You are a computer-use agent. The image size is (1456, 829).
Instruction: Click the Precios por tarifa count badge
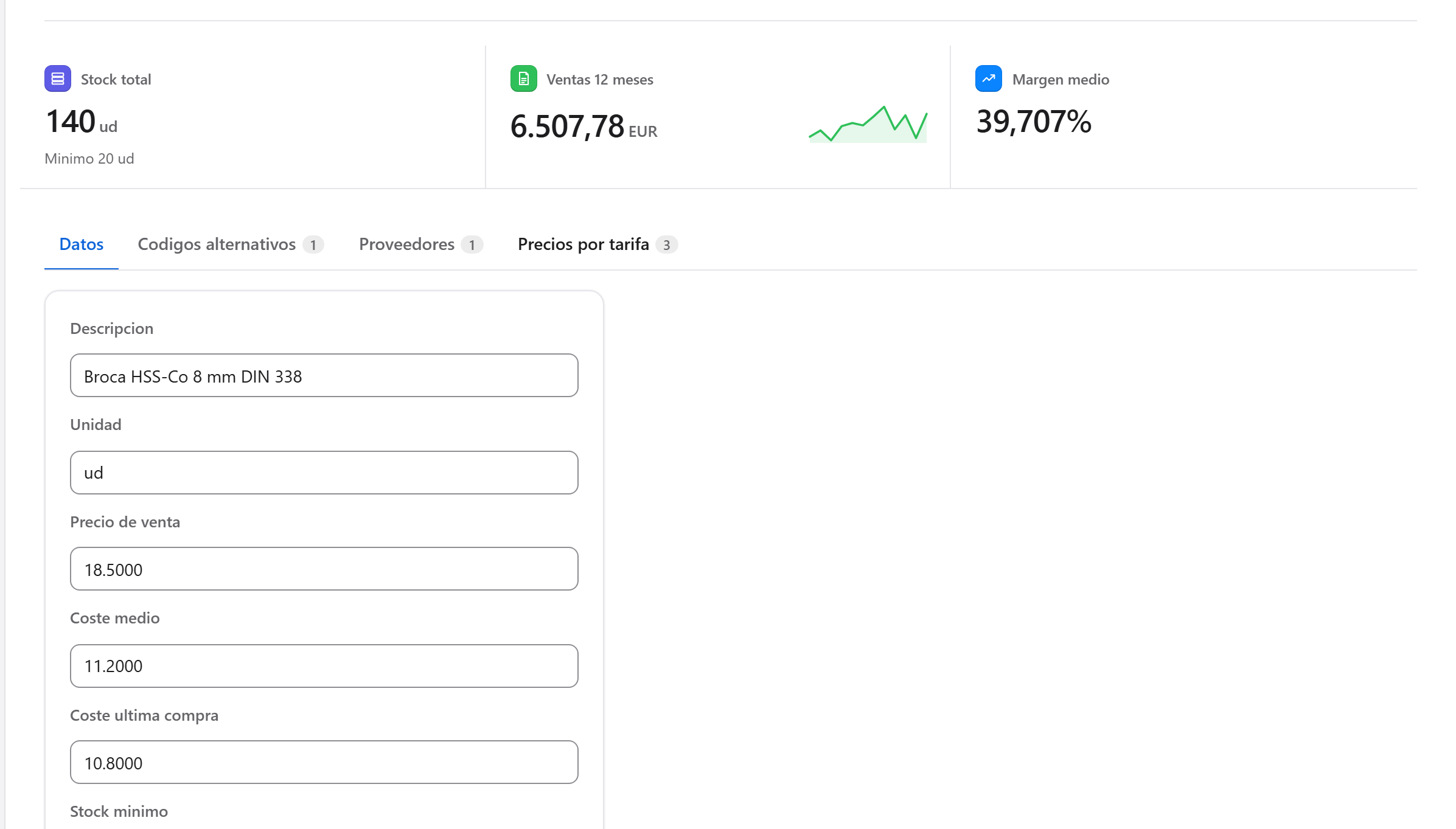[667, 245]
